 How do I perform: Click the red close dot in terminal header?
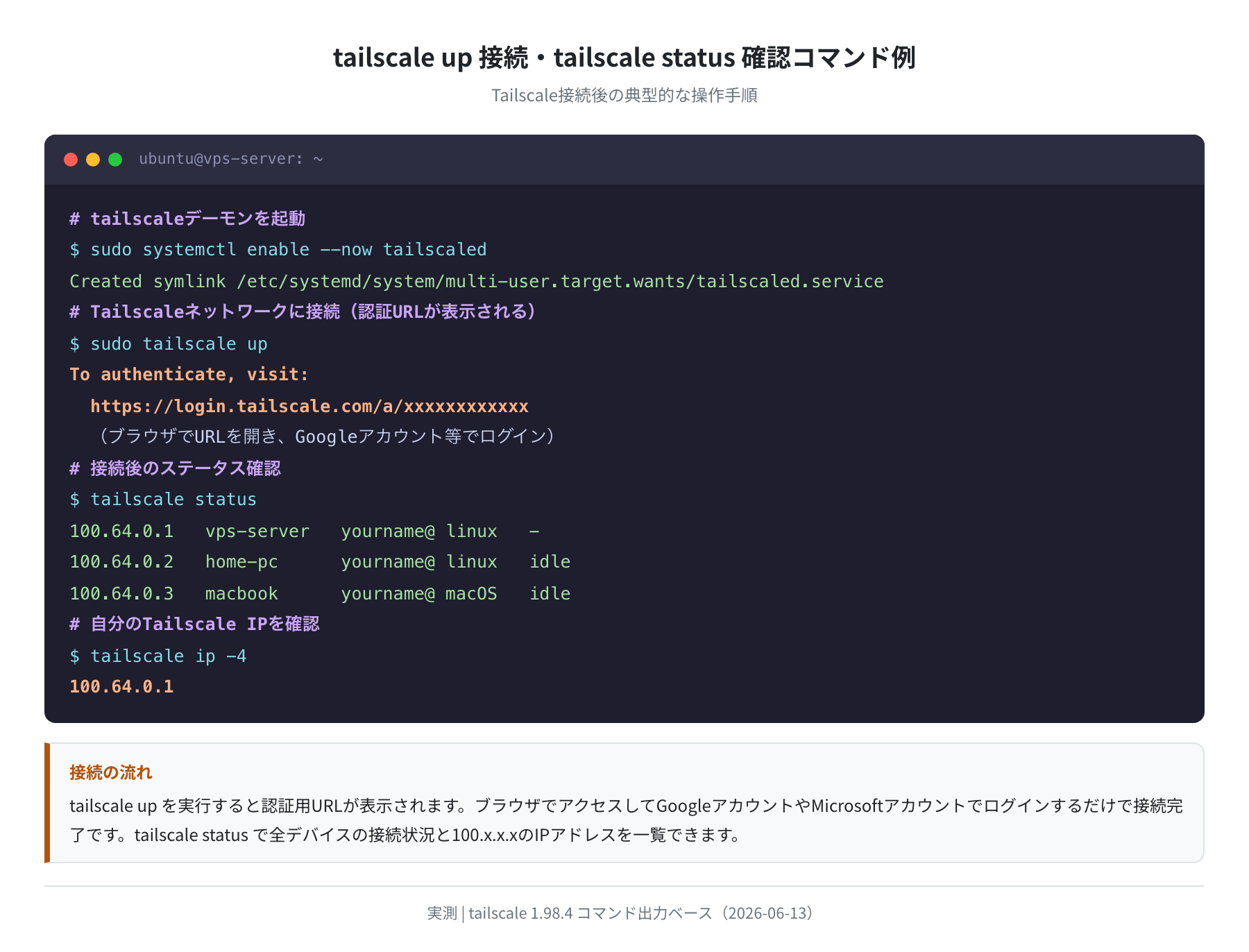[x=71, y=160]
